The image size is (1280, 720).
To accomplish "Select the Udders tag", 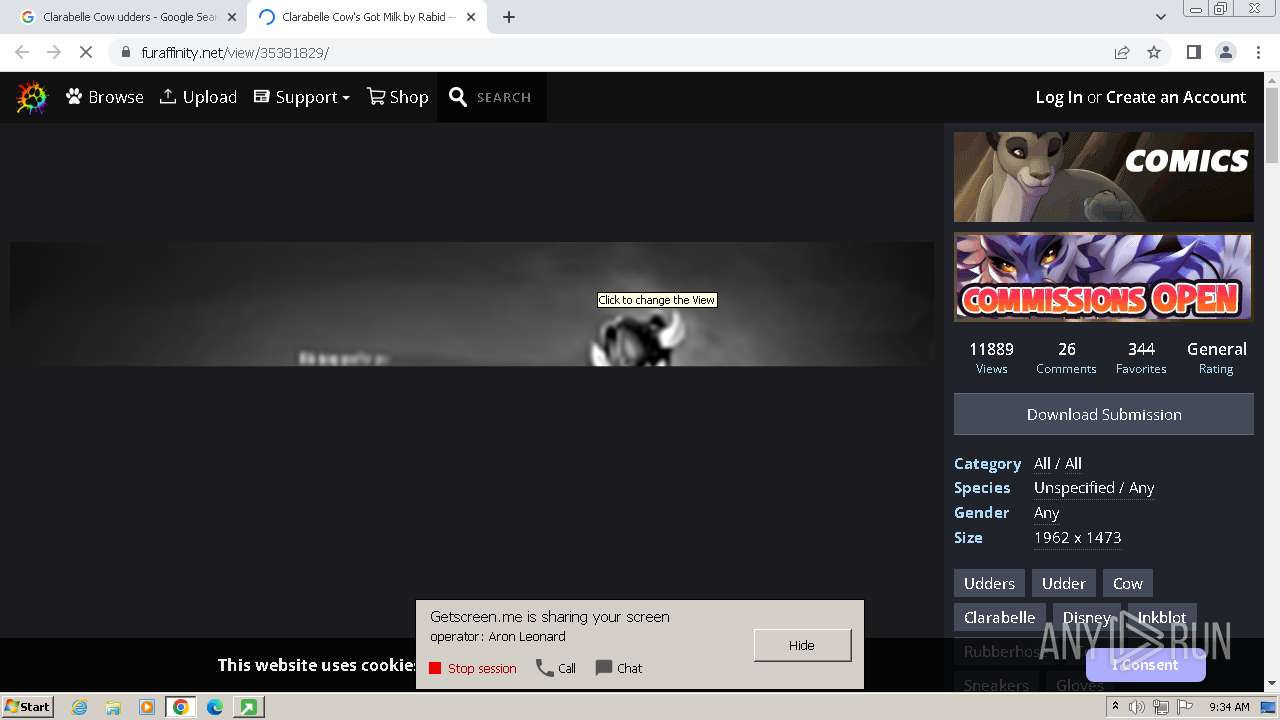I will (989, 583).
